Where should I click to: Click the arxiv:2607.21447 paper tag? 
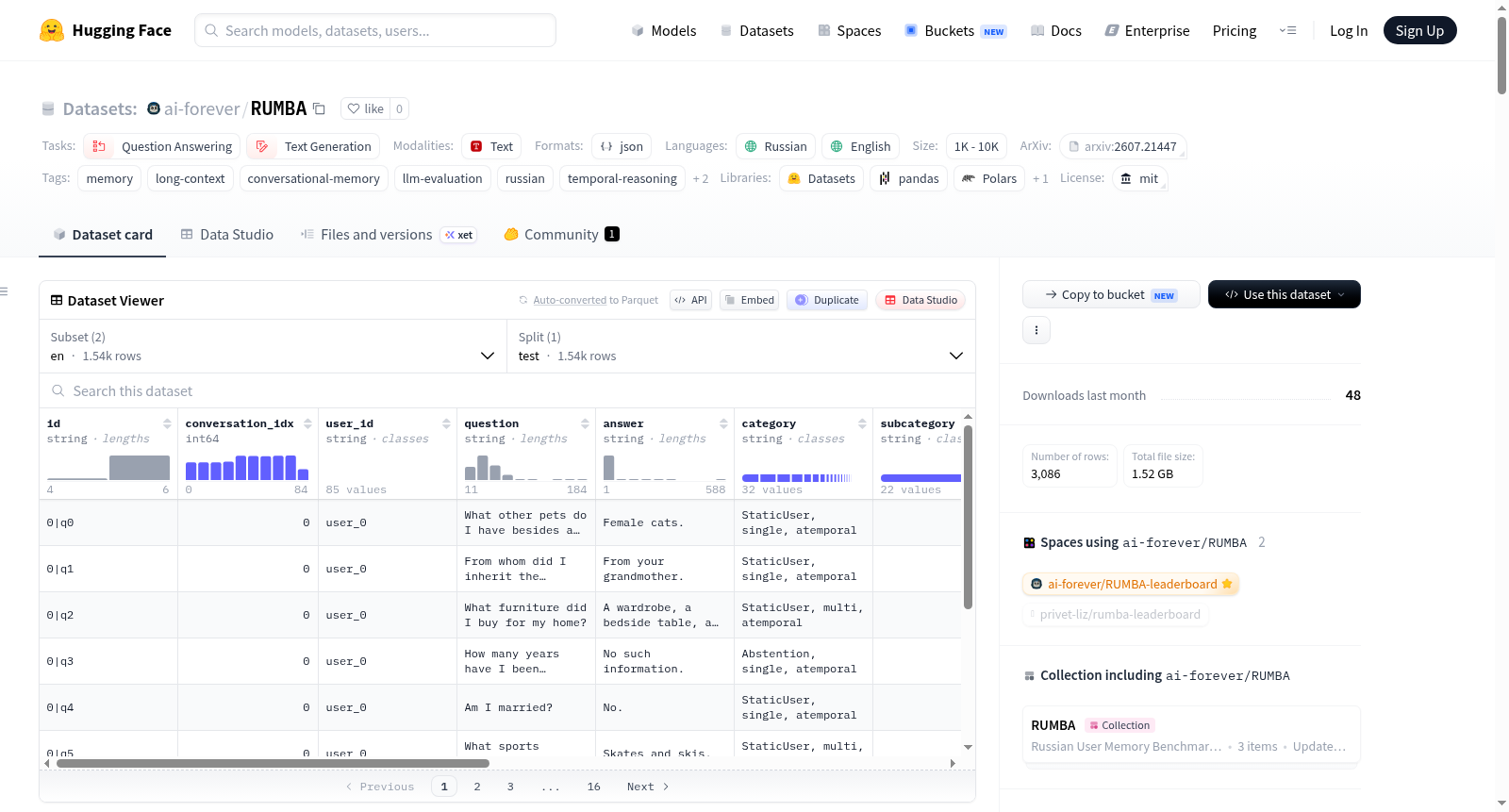[x=1123, y=146]
